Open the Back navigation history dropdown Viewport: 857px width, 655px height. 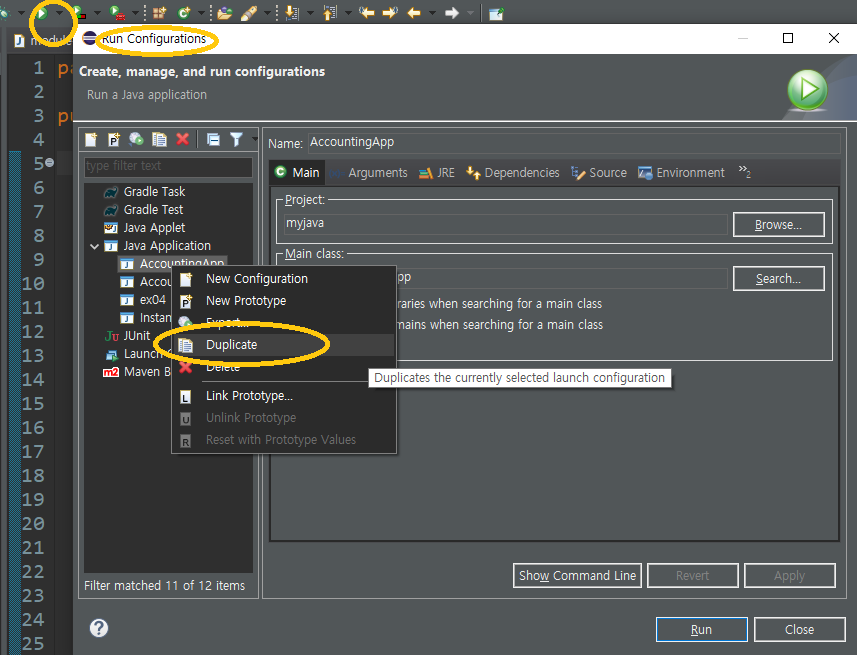pyautogui.click(x=432, y=13)
